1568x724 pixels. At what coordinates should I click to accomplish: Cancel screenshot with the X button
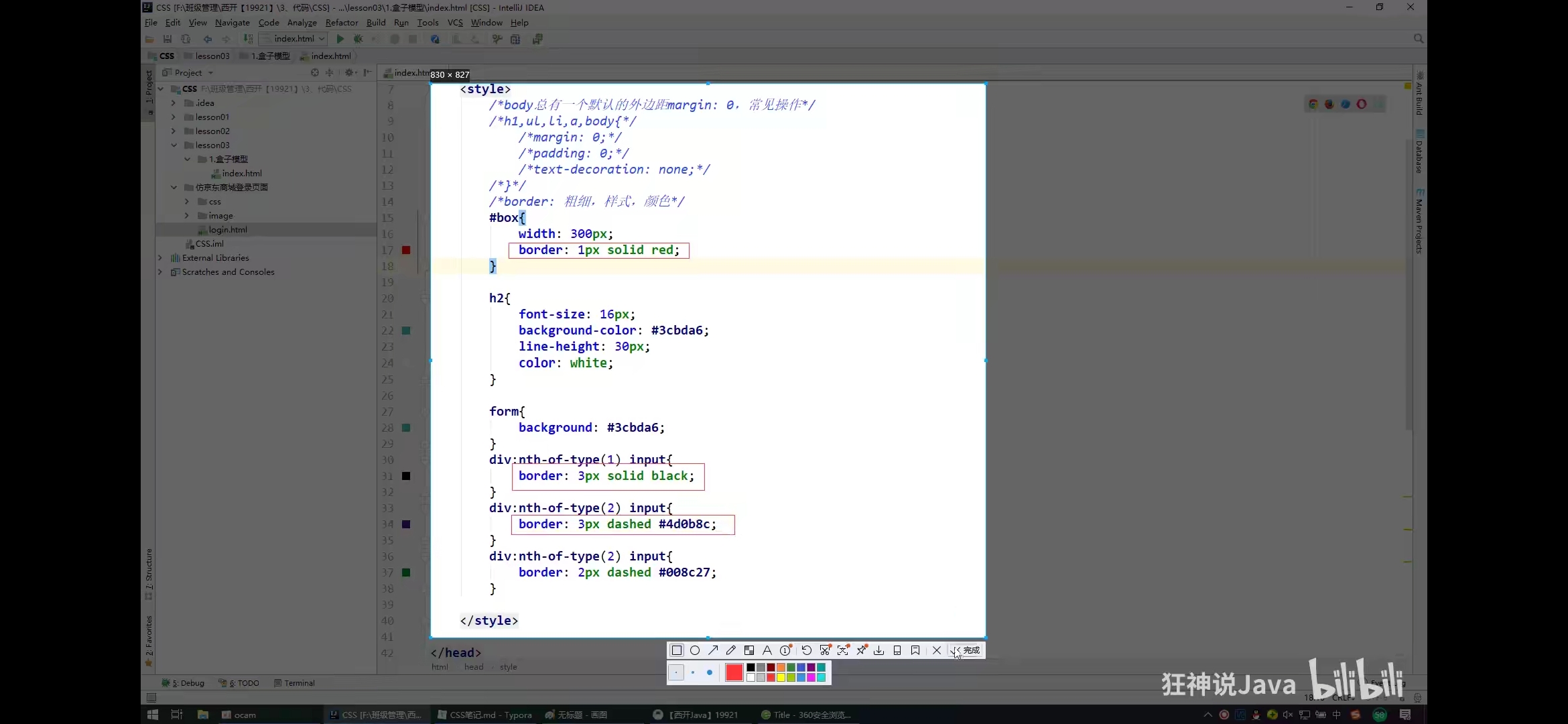pyautogui.click(x=937, y=650)
